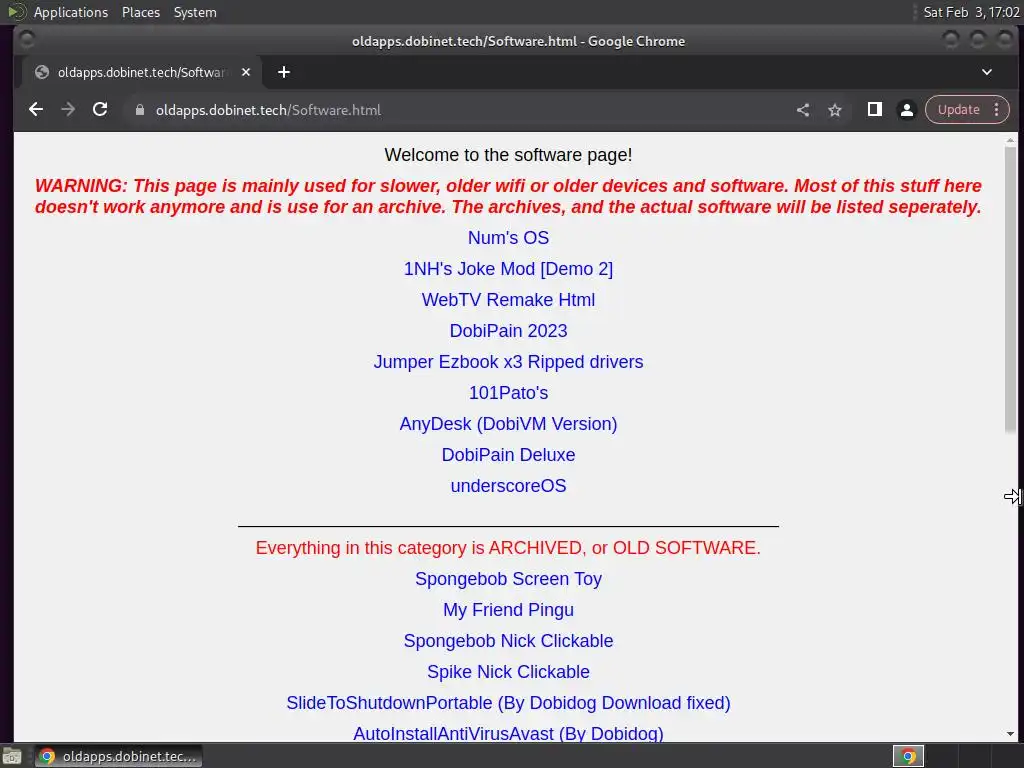Open Spongebob Nick Clickable link
Viewport: 1024px width, 768px height.
pos(508,641)
